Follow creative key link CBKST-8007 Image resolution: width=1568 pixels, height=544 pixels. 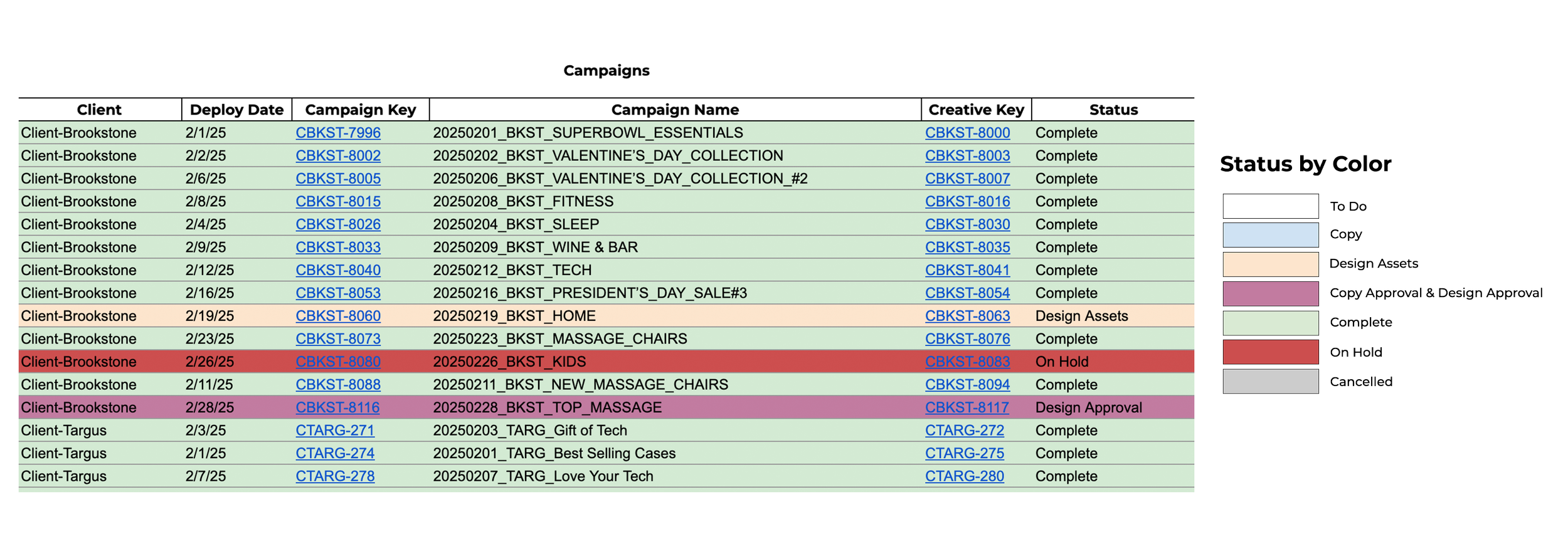coord(968,179)
